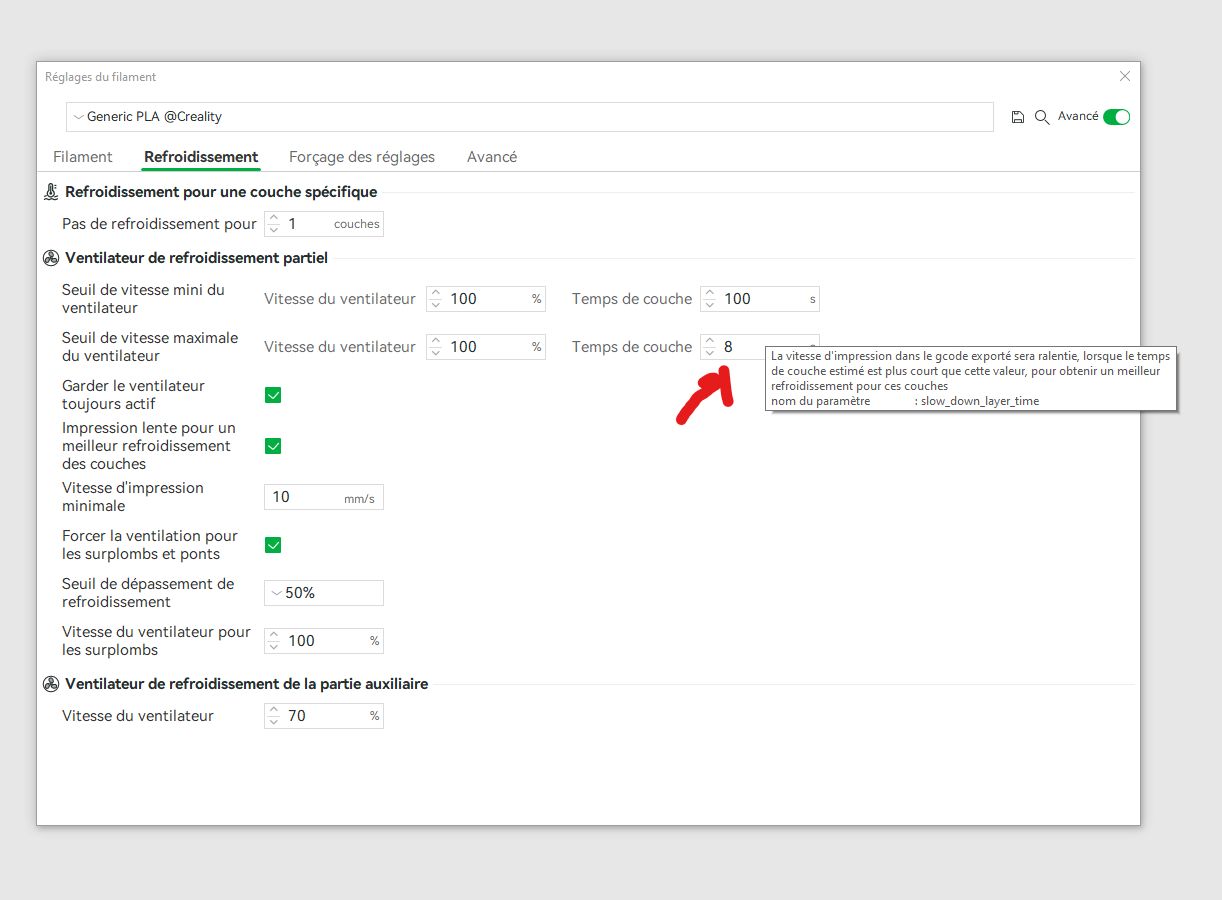Uncheck forced ventilation for overhangs and bridges

click(273, 545)
